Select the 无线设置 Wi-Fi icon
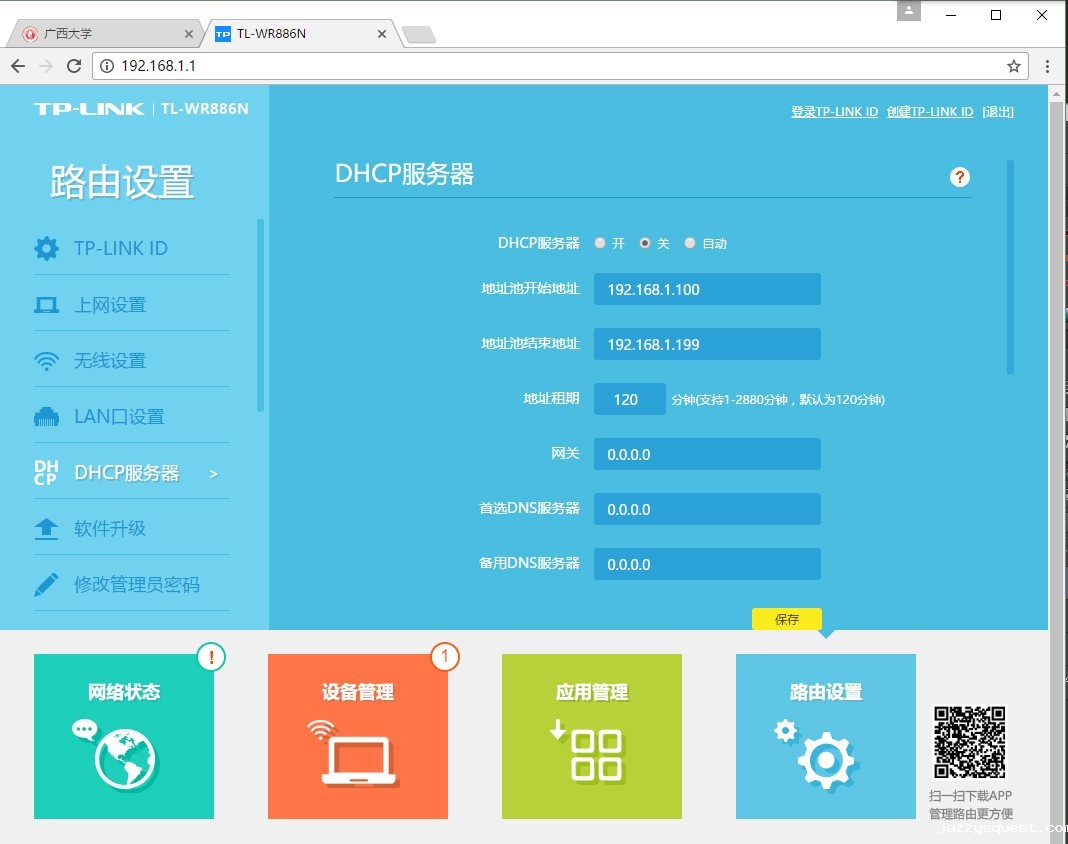Viewport: 1068px width, 844px height. coord(46,361)
